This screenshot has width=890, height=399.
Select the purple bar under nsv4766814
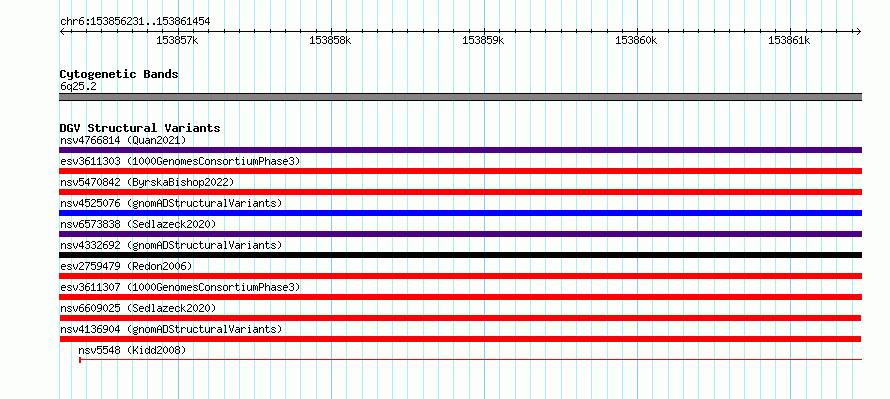(x=460, y=150)
